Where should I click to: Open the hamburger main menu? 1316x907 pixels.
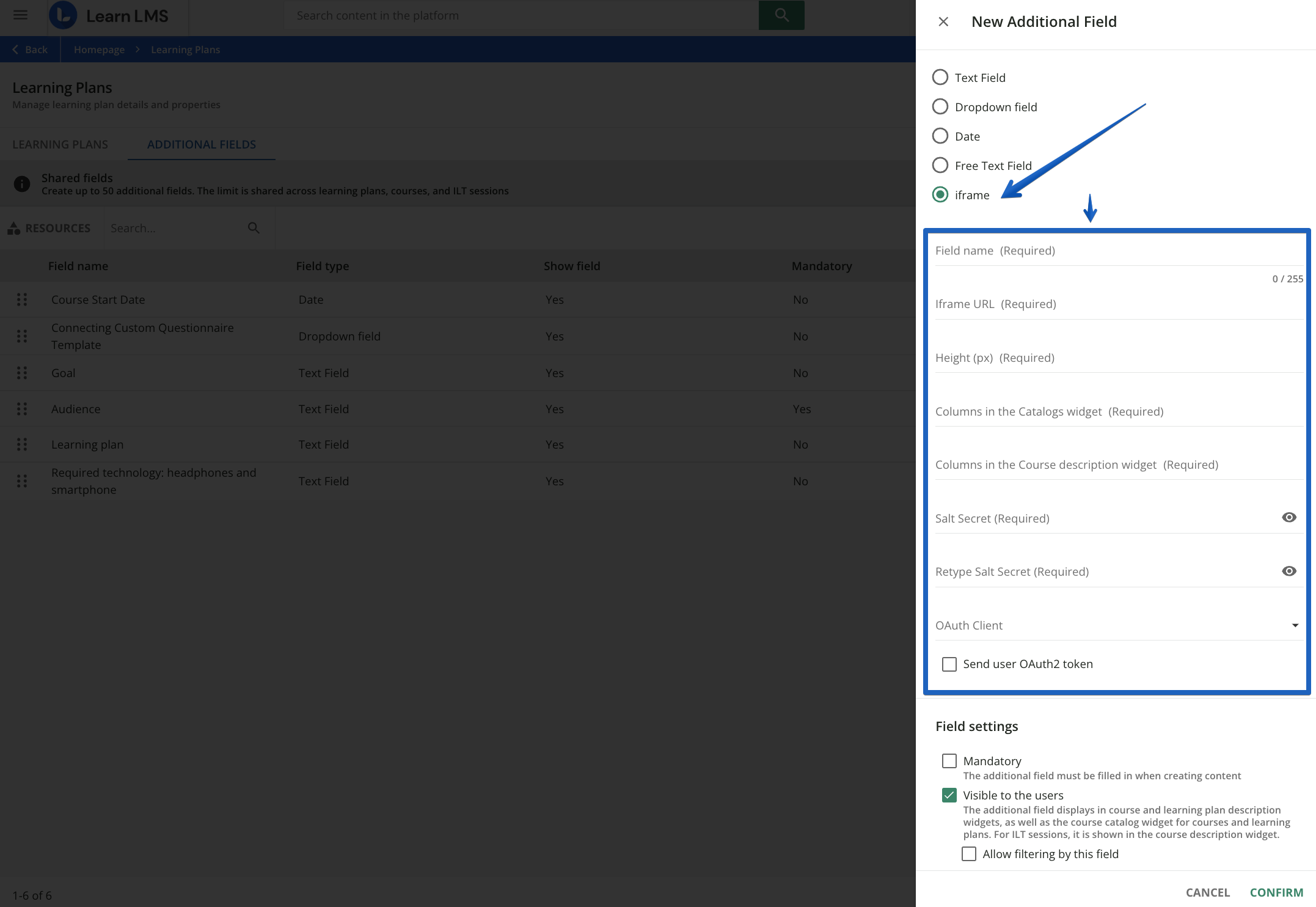click(x=21, y=15)
